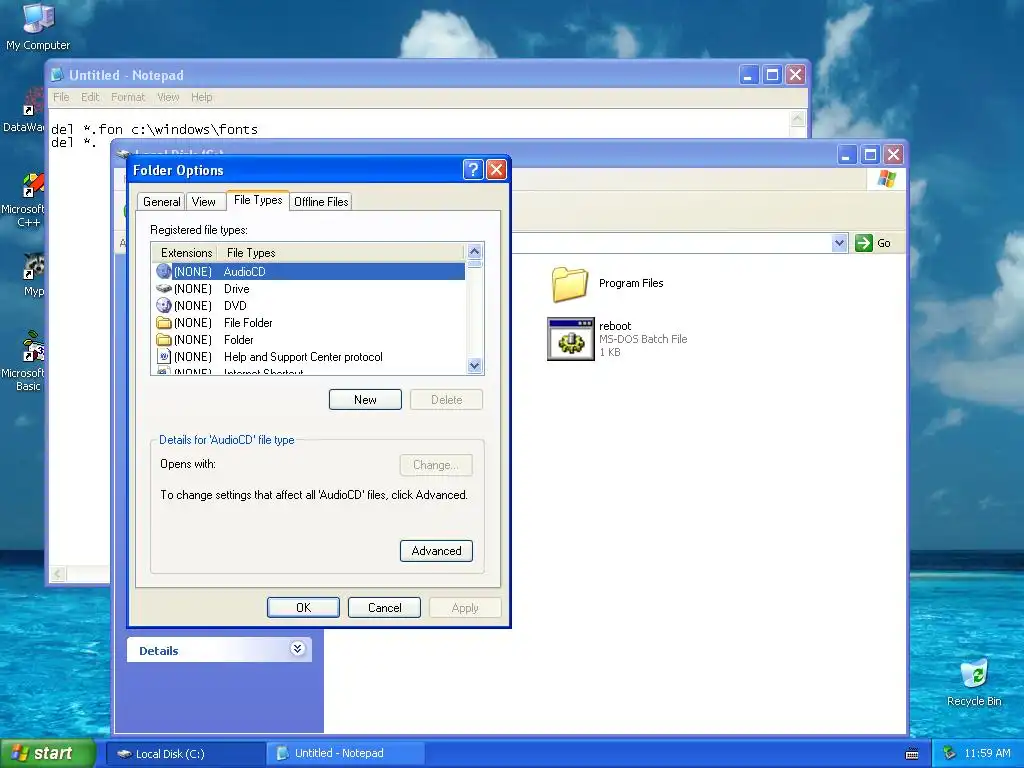Click file types list scroll-down arrow
Viewport: 1024px width, 768px height.
pyautogui.click(x=475, y=366)
